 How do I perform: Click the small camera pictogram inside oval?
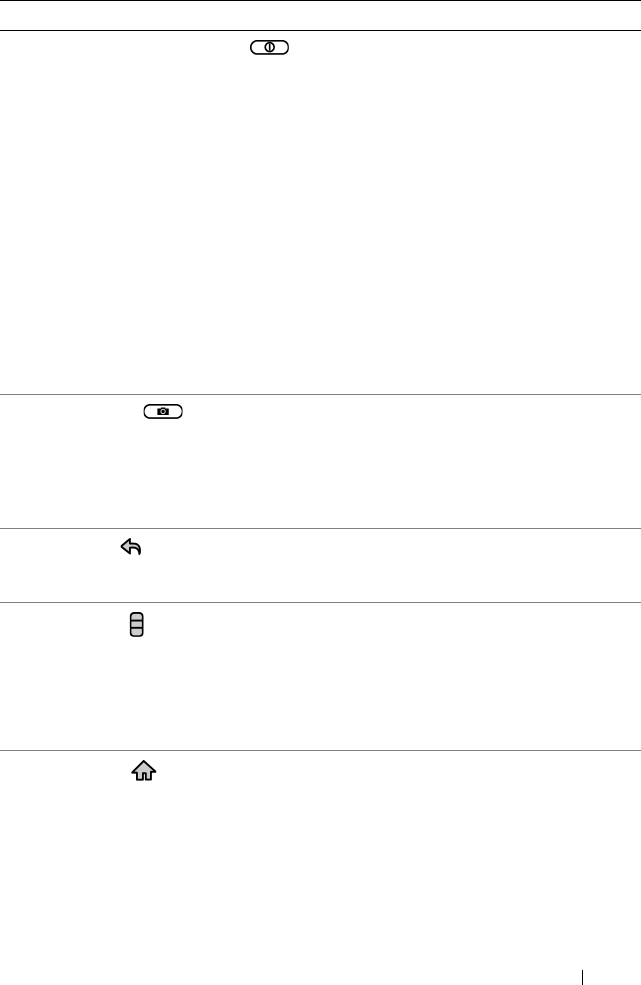(163, 411)
